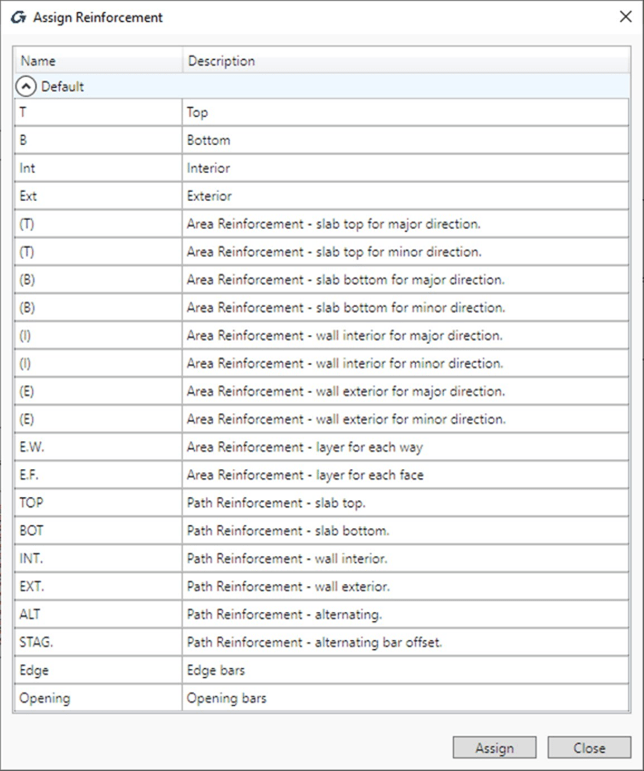Sort by the Name column header
The width and height of the screenshot is (644, 771).
(x=97, y=61)
